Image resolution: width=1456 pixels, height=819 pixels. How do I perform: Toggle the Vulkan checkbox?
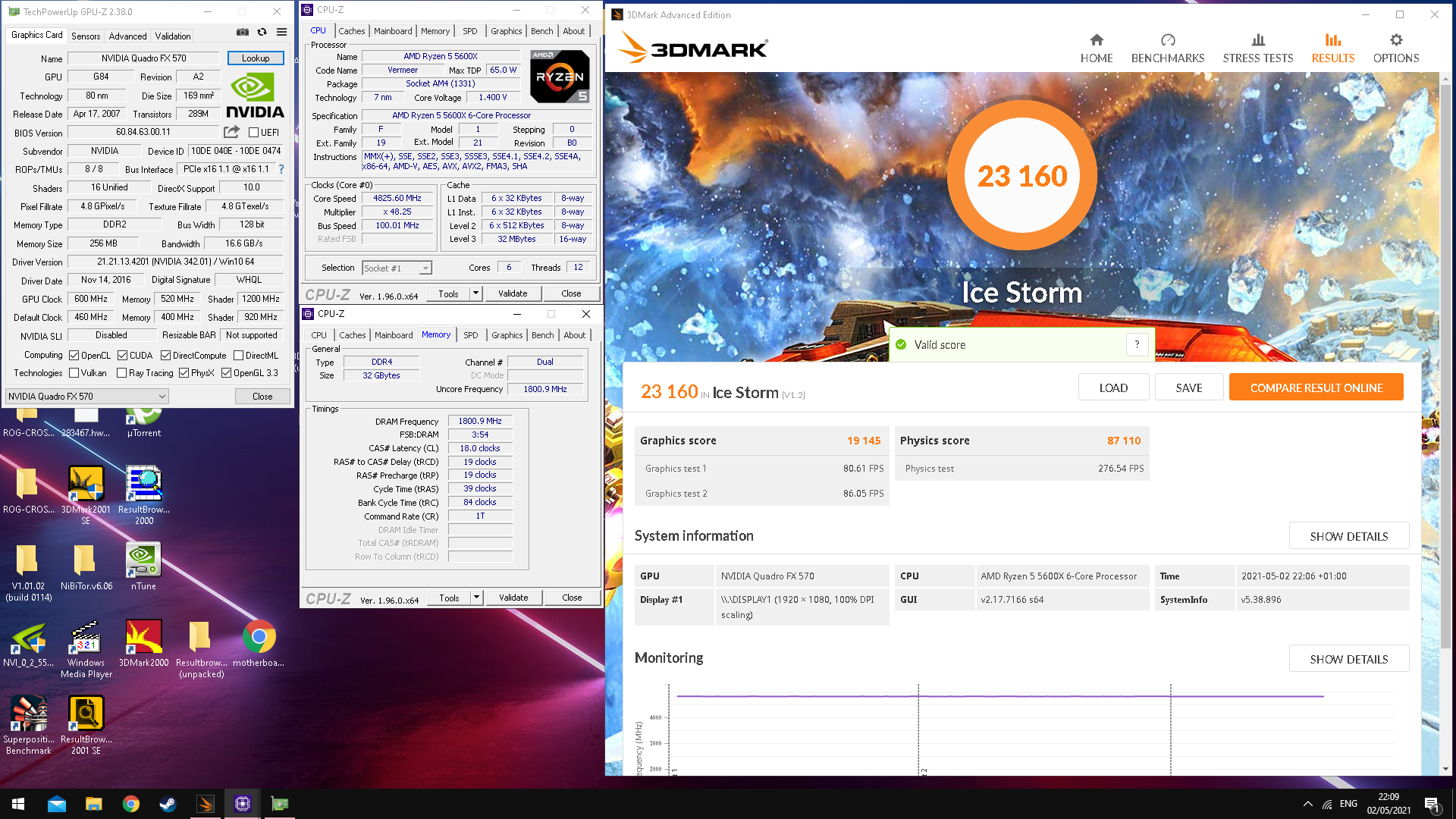coord(74,372)
